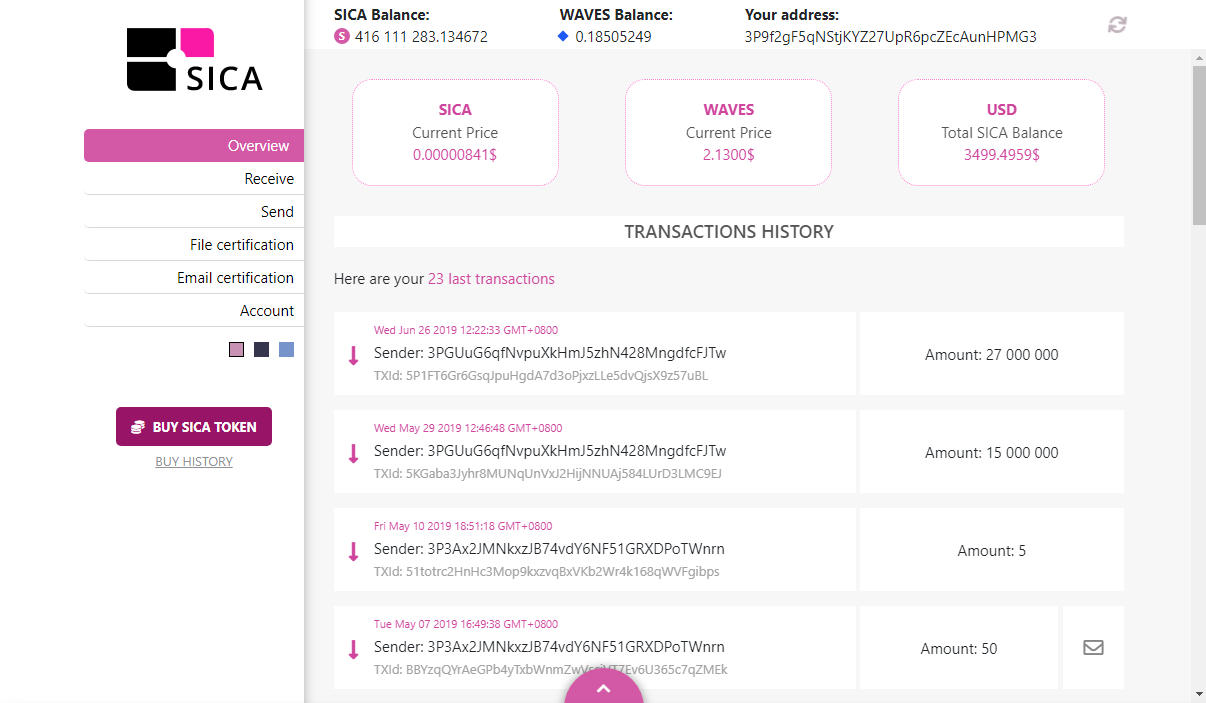Click USD balance value 3499.4959$
The width and height of the screenshot is (1206, 703).
[1001, 155]
